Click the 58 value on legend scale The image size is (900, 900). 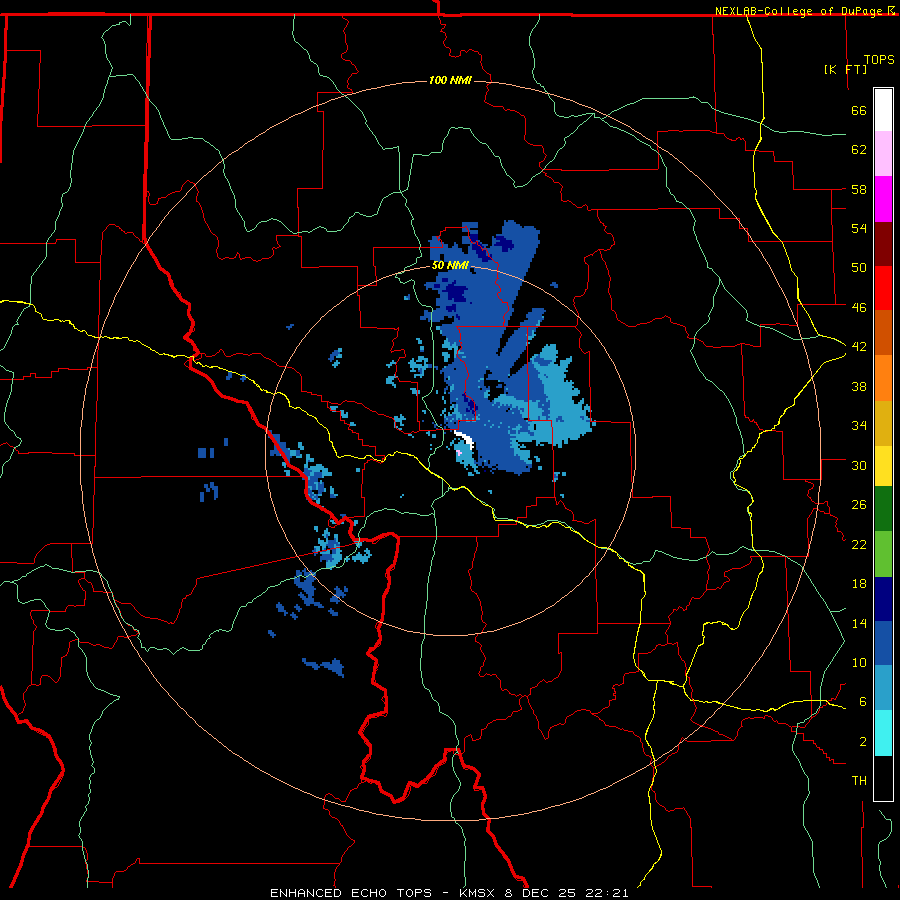(x=859, y=189)
